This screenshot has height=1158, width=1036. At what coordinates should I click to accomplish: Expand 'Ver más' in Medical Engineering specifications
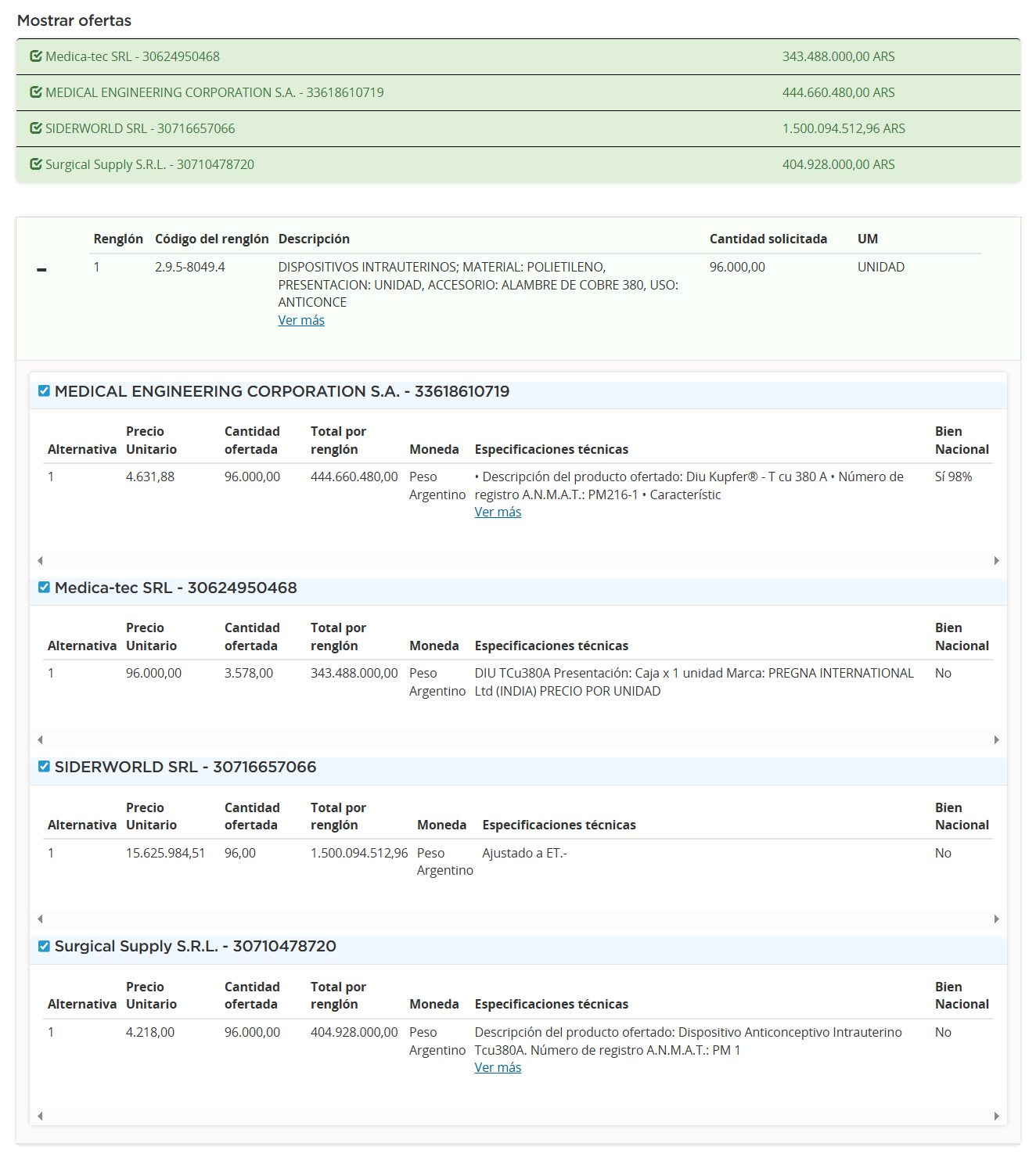coord(498,512)
